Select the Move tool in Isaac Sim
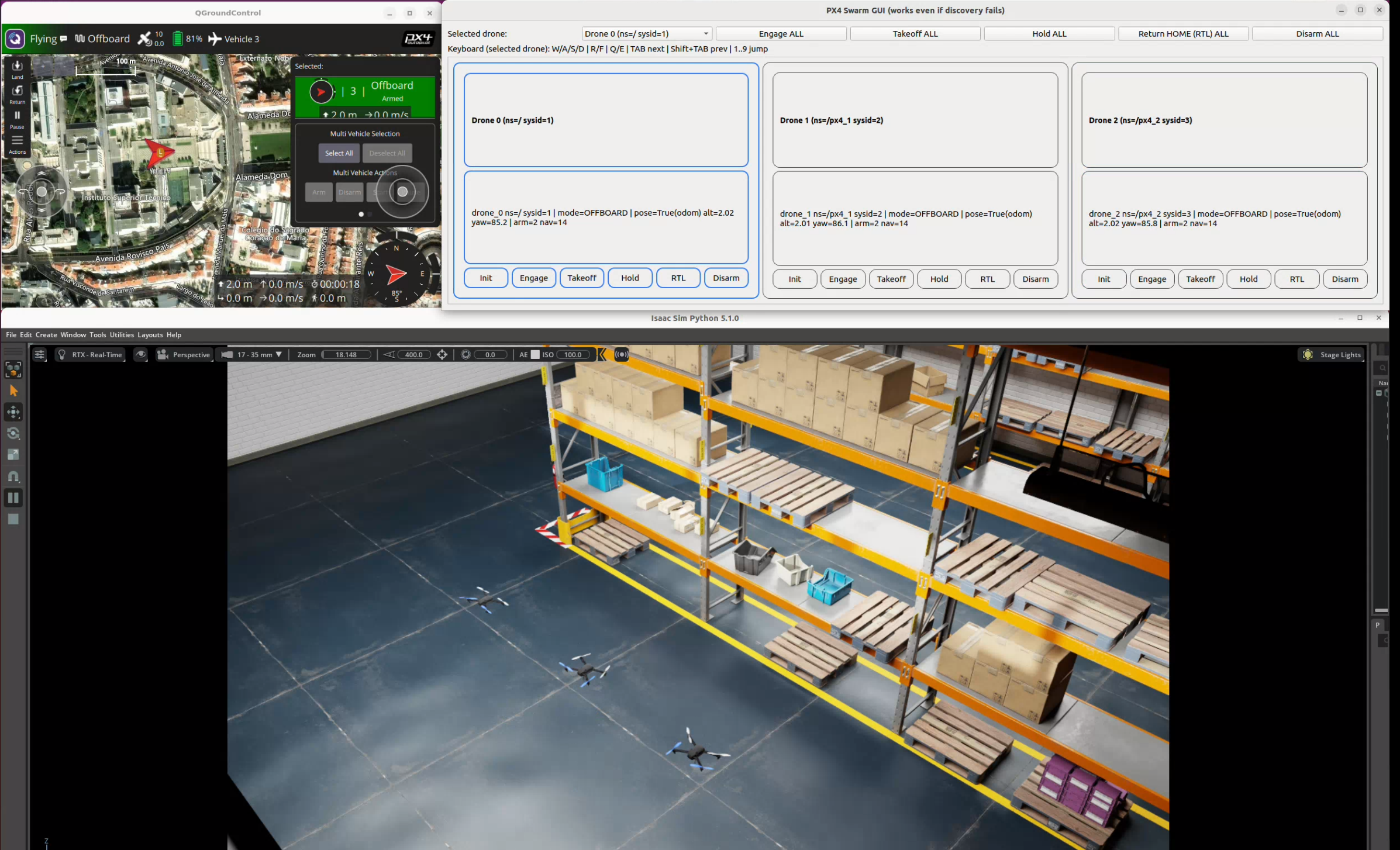Viewport: 1400px width, 850px height. coord(13,412)
